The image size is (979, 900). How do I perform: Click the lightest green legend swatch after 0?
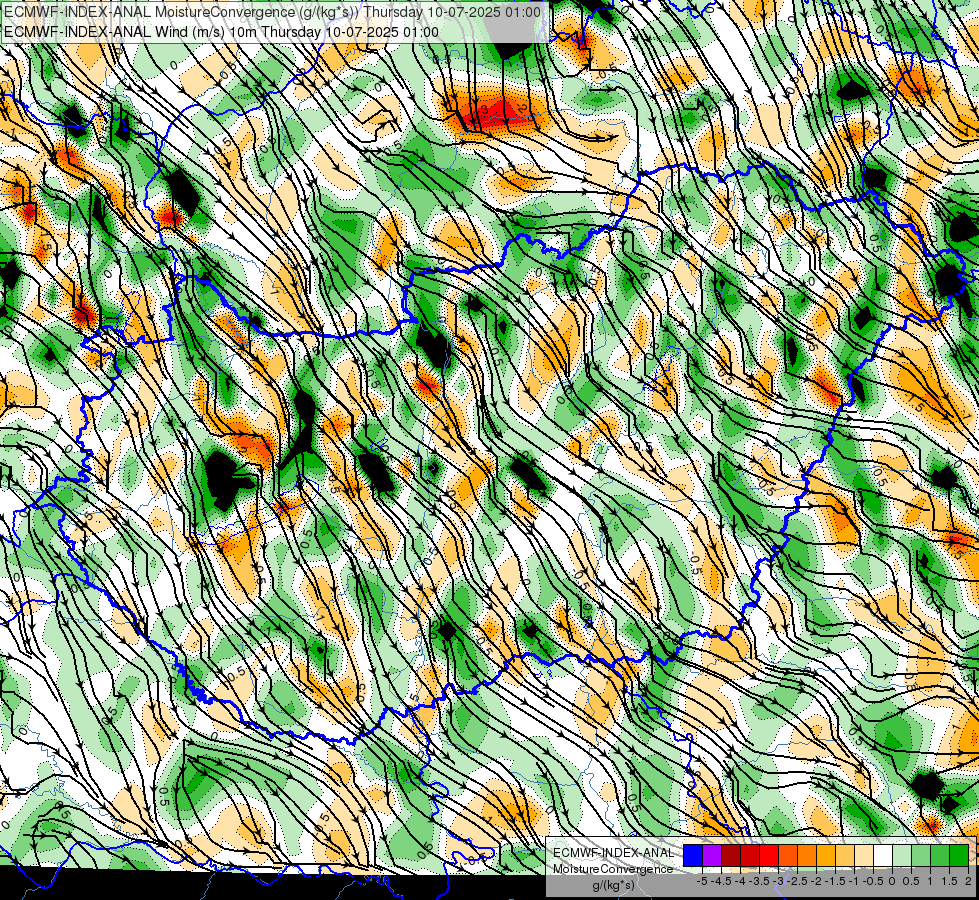(x=902, y=856)
